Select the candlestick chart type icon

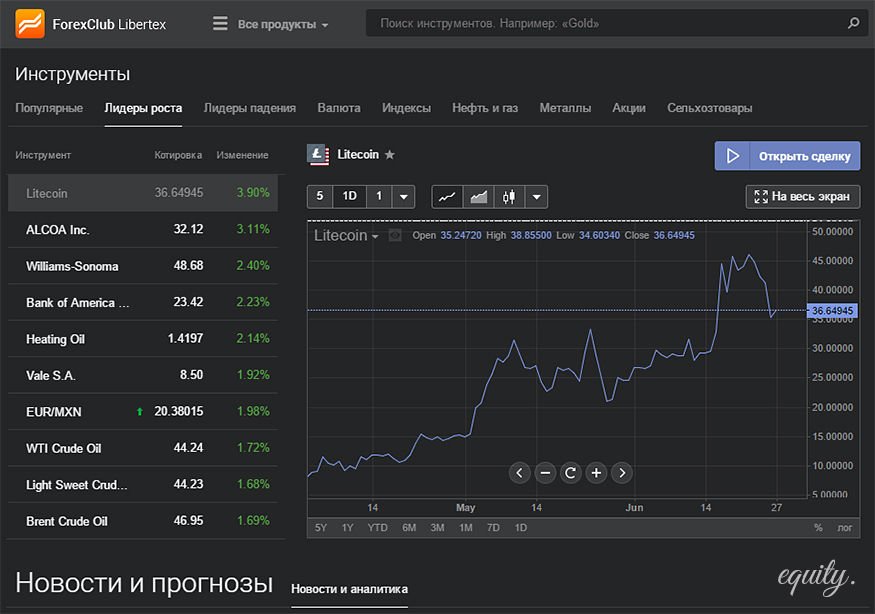click(x=509, y=196)
